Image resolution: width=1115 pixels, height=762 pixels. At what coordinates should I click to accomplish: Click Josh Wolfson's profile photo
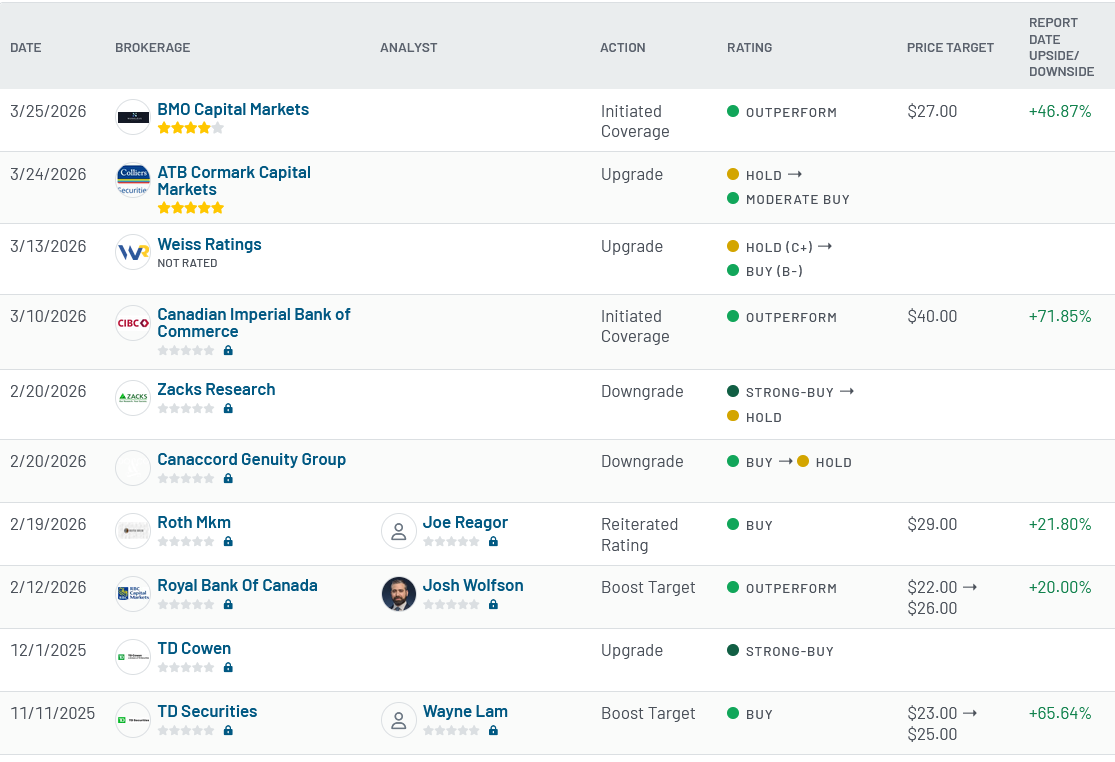point(399,594)
